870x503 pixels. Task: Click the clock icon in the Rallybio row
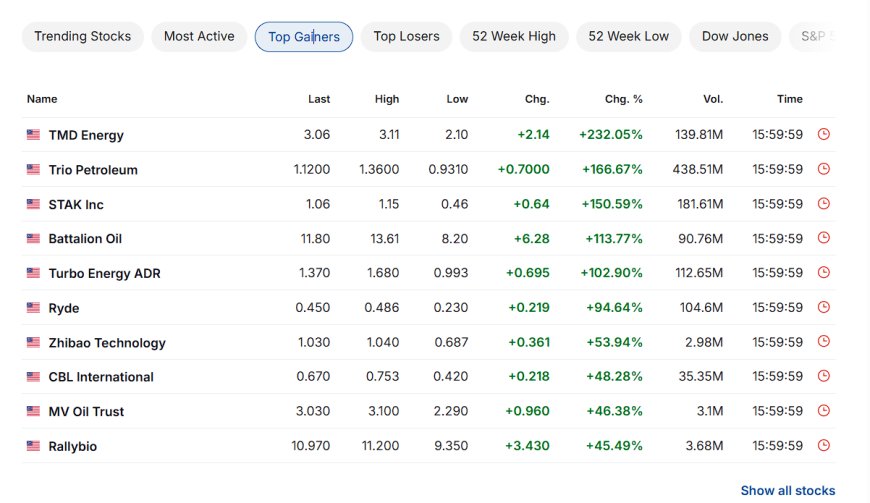[823, 445]
